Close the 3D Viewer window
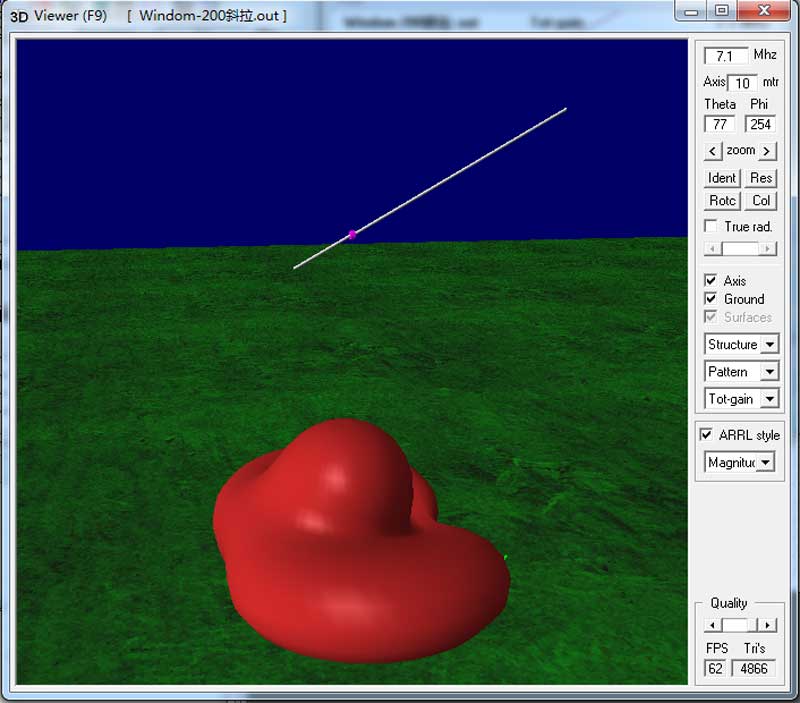This screenshot has width=800, height=703. point(764,11)
